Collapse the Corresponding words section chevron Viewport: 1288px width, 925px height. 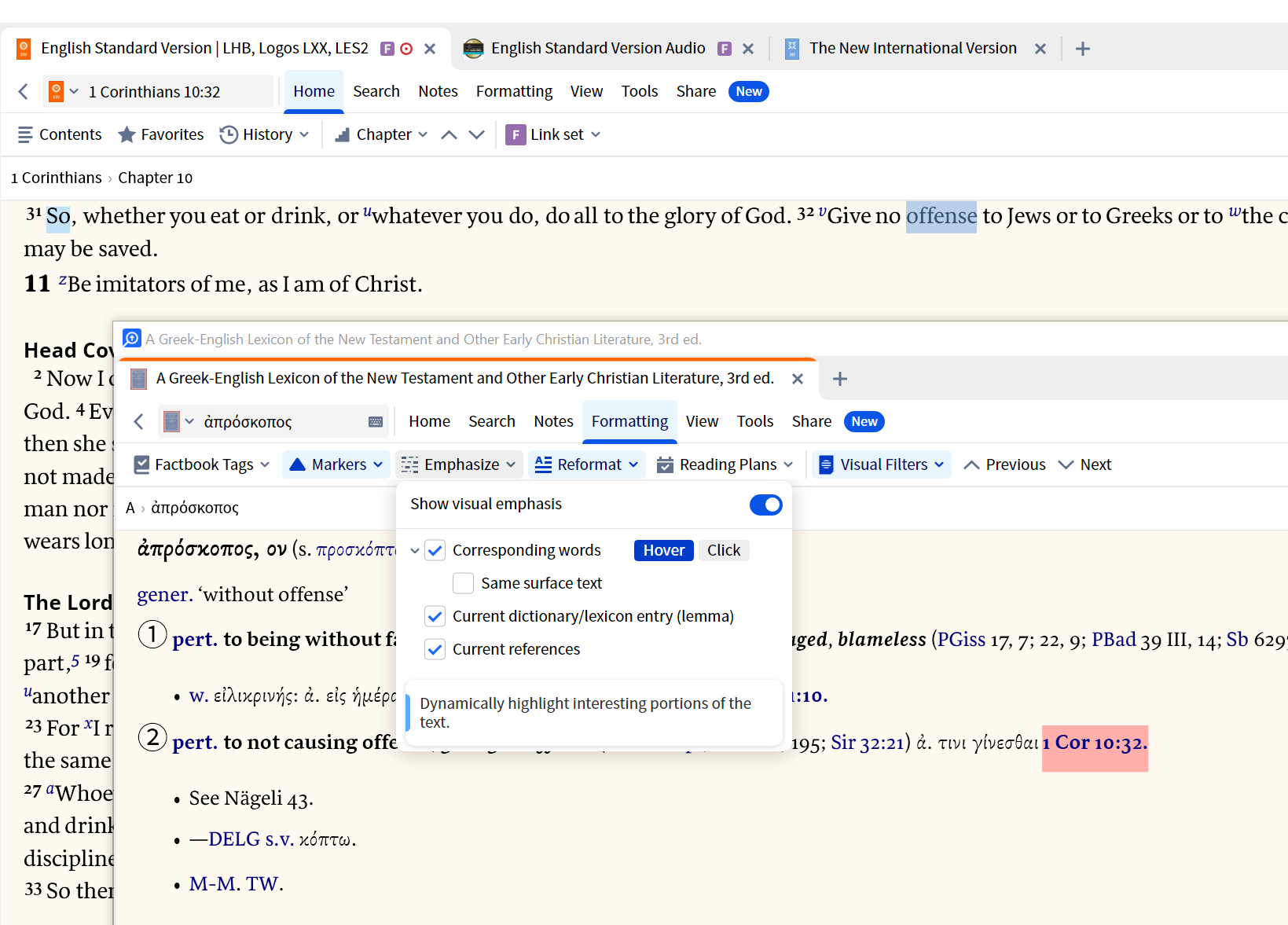click(414, 550)
